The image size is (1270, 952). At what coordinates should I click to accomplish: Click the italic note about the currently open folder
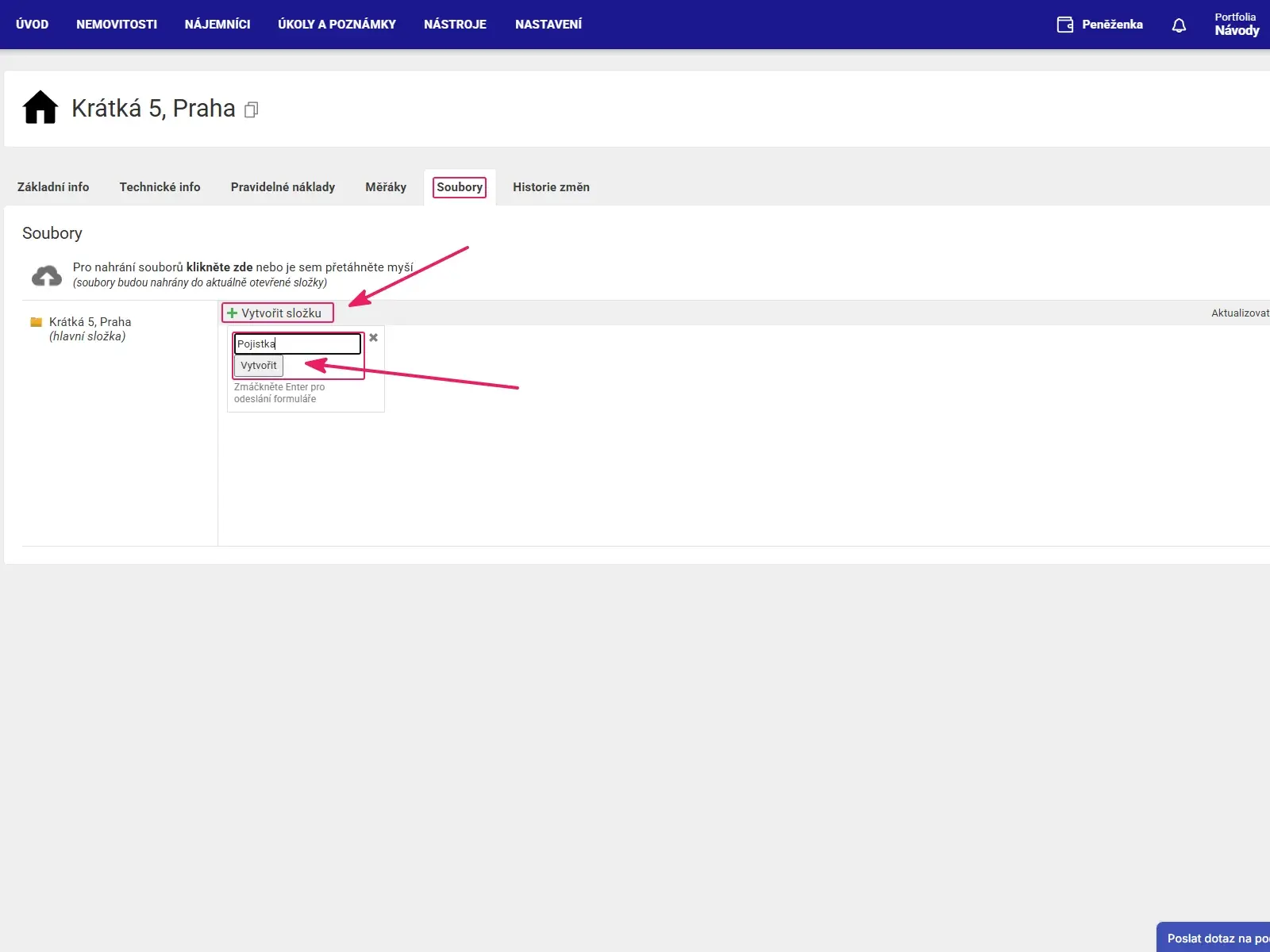(200, 282)
